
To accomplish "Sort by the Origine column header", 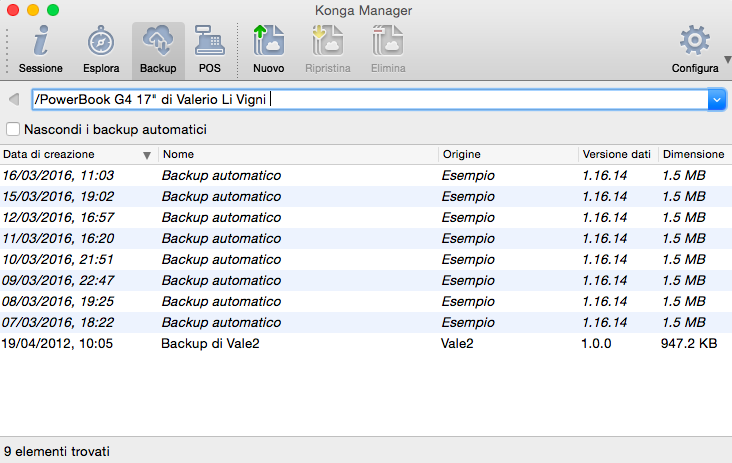I will (507, 155).
